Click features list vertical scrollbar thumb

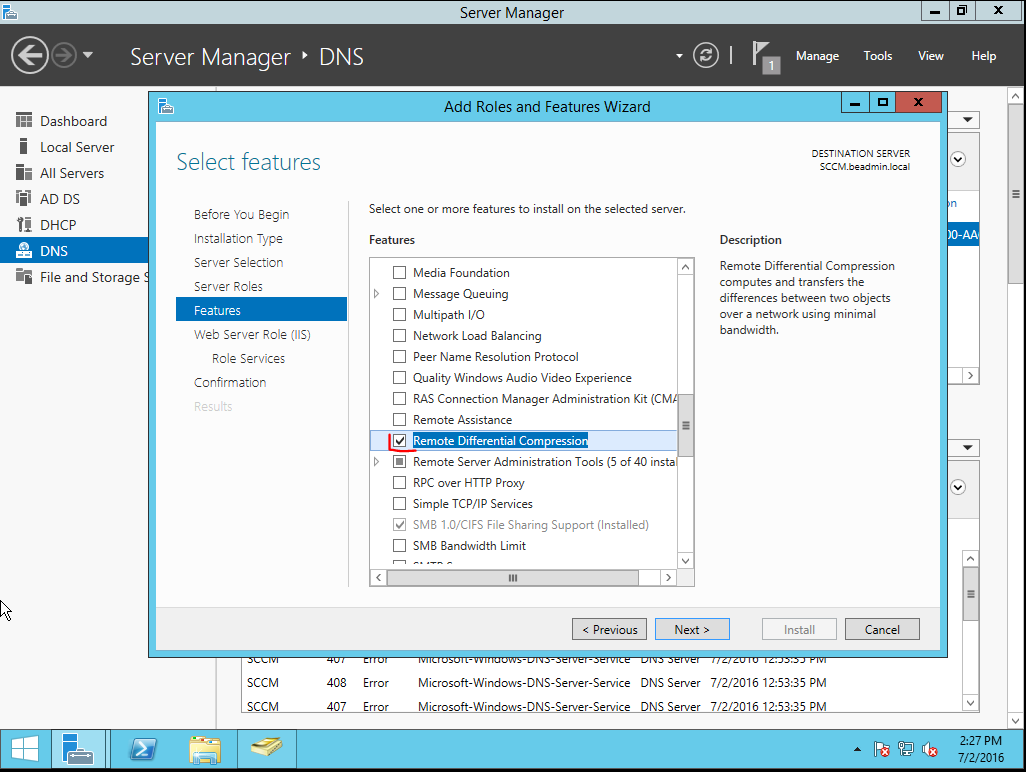click(x=685, y=425)
